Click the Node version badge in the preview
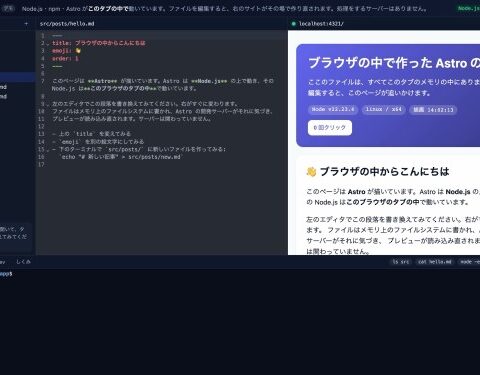The height and width of the screenshot is (375, 480). click(333, 109)
